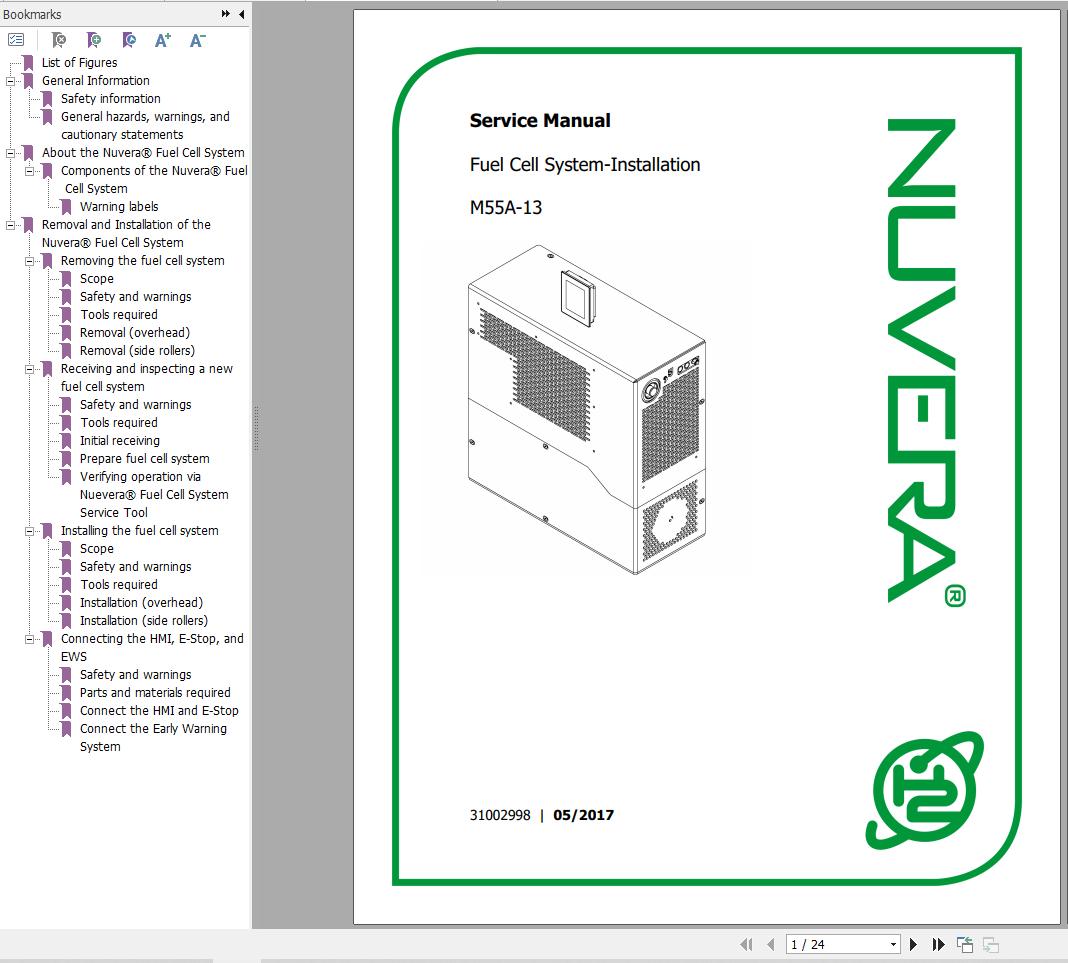
Task: Open the General Information bookmark
Action: coord(95,80)
